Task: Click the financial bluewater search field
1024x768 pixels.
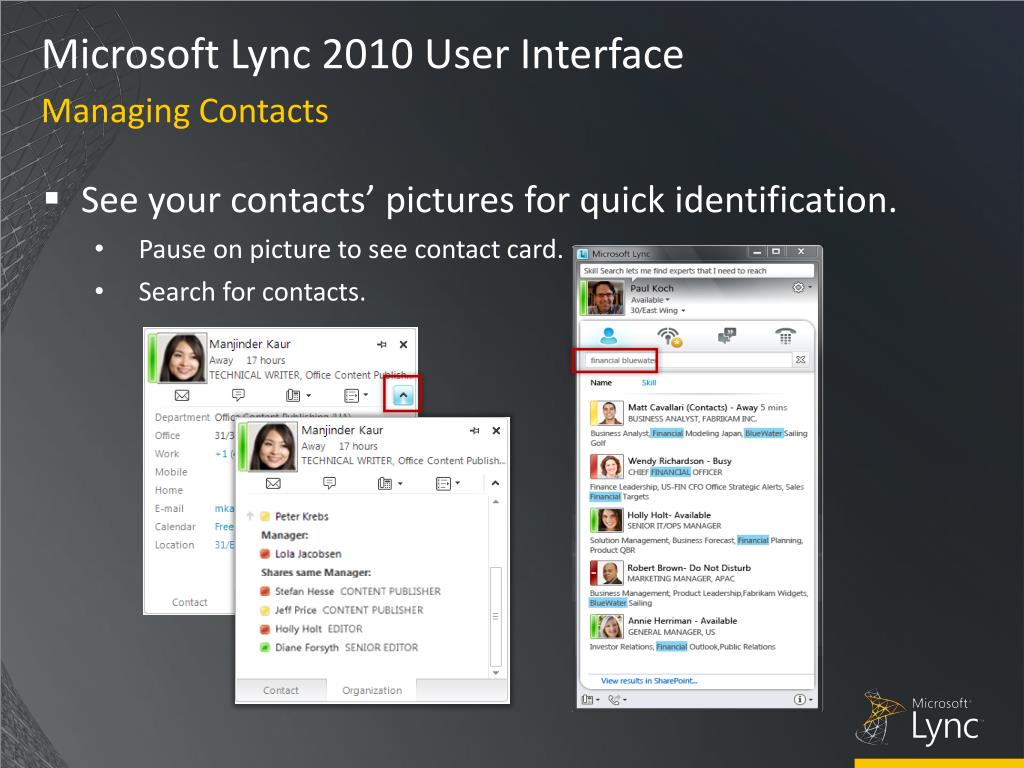Action: (x=688, y=360)
